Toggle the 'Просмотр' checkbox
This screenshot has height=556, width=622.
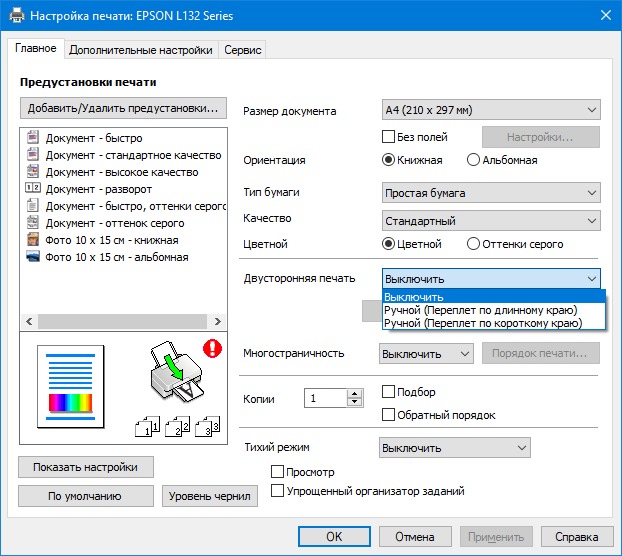(x=277, y=472)
